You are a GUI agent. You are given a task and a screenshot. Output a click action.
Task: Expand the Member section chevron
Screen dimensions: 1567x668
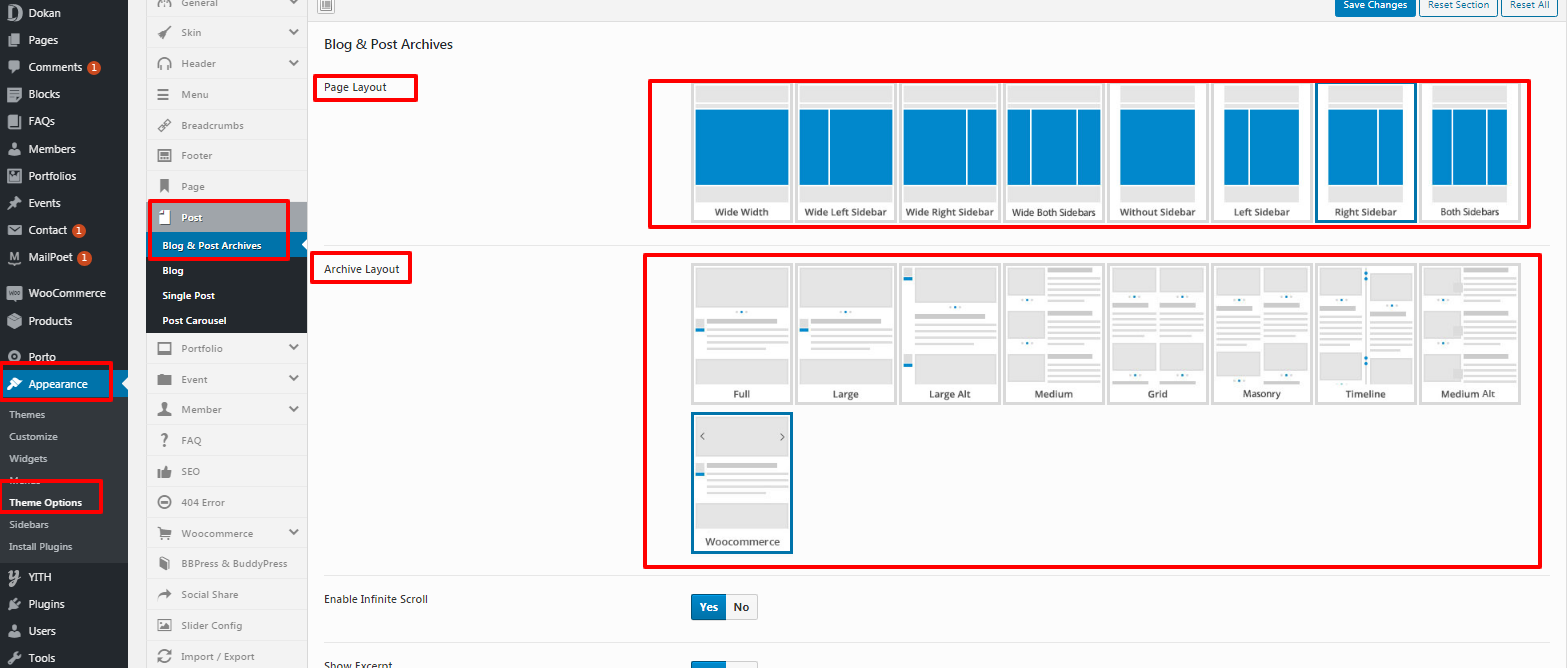click(x=294, y=409)
